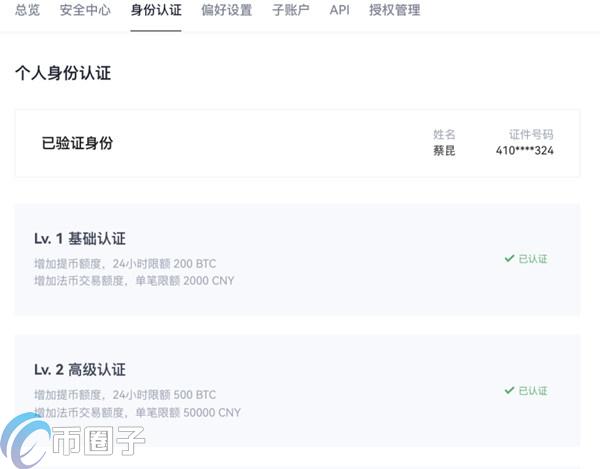This screenshot has height=469, width=600.
Task: Click the name value 蔡昆
Action: (444, 152)
